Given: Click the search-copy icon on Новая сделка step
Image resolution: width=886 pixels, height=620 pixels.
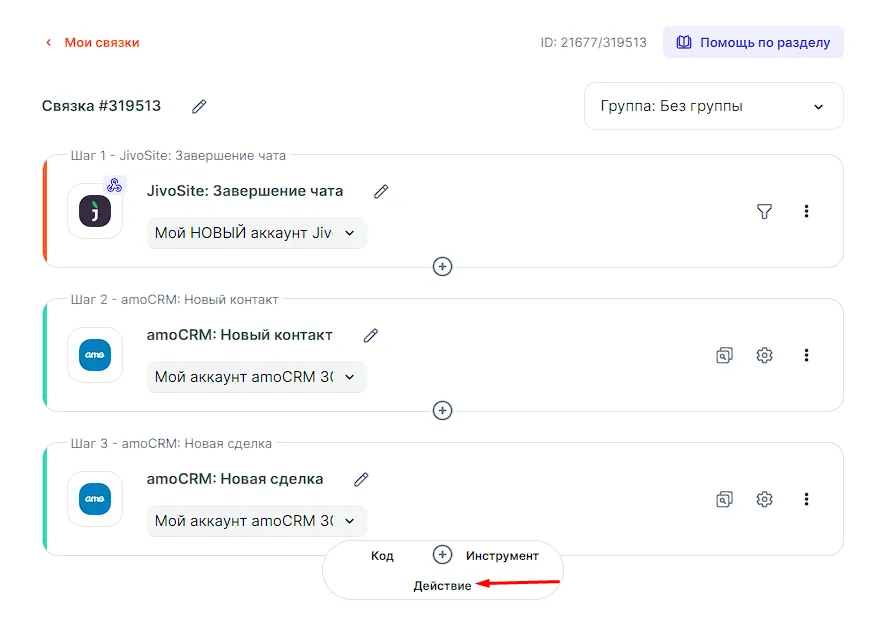Looking at the screenshot, I should pyautogui.click(x=724, y=499).
